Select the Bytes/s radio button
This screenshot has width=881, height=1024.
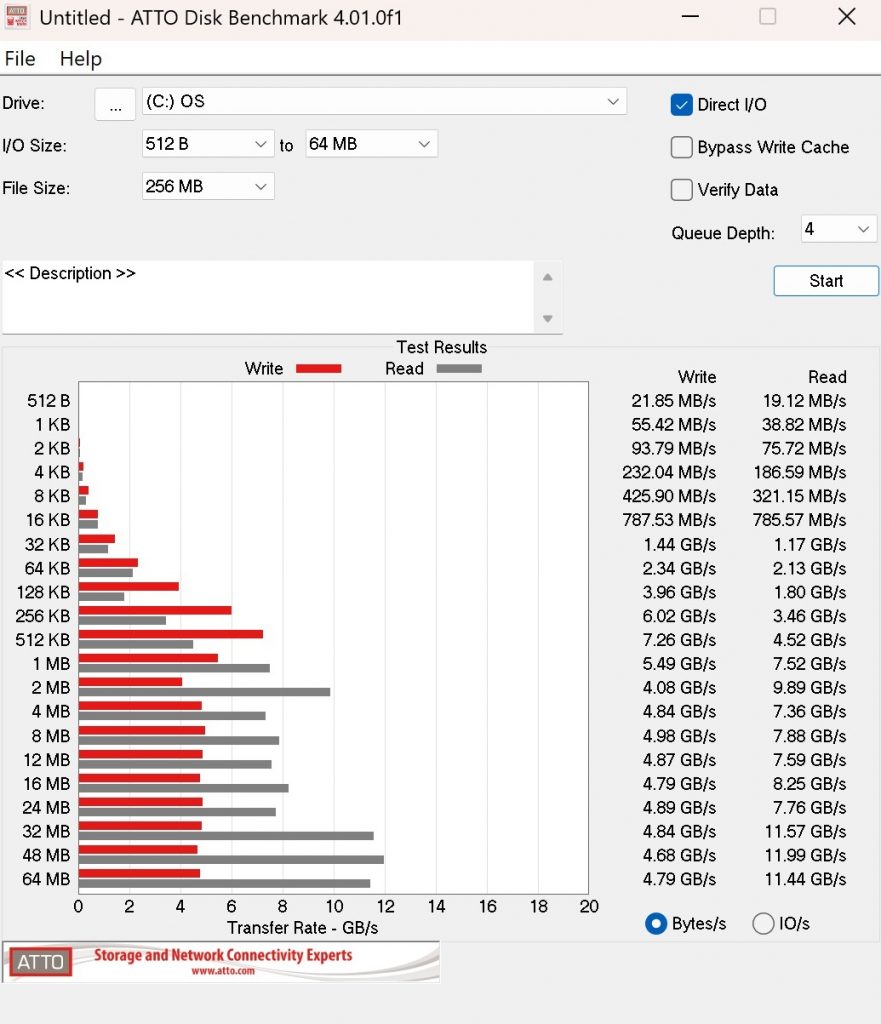(x=656, y=924)
